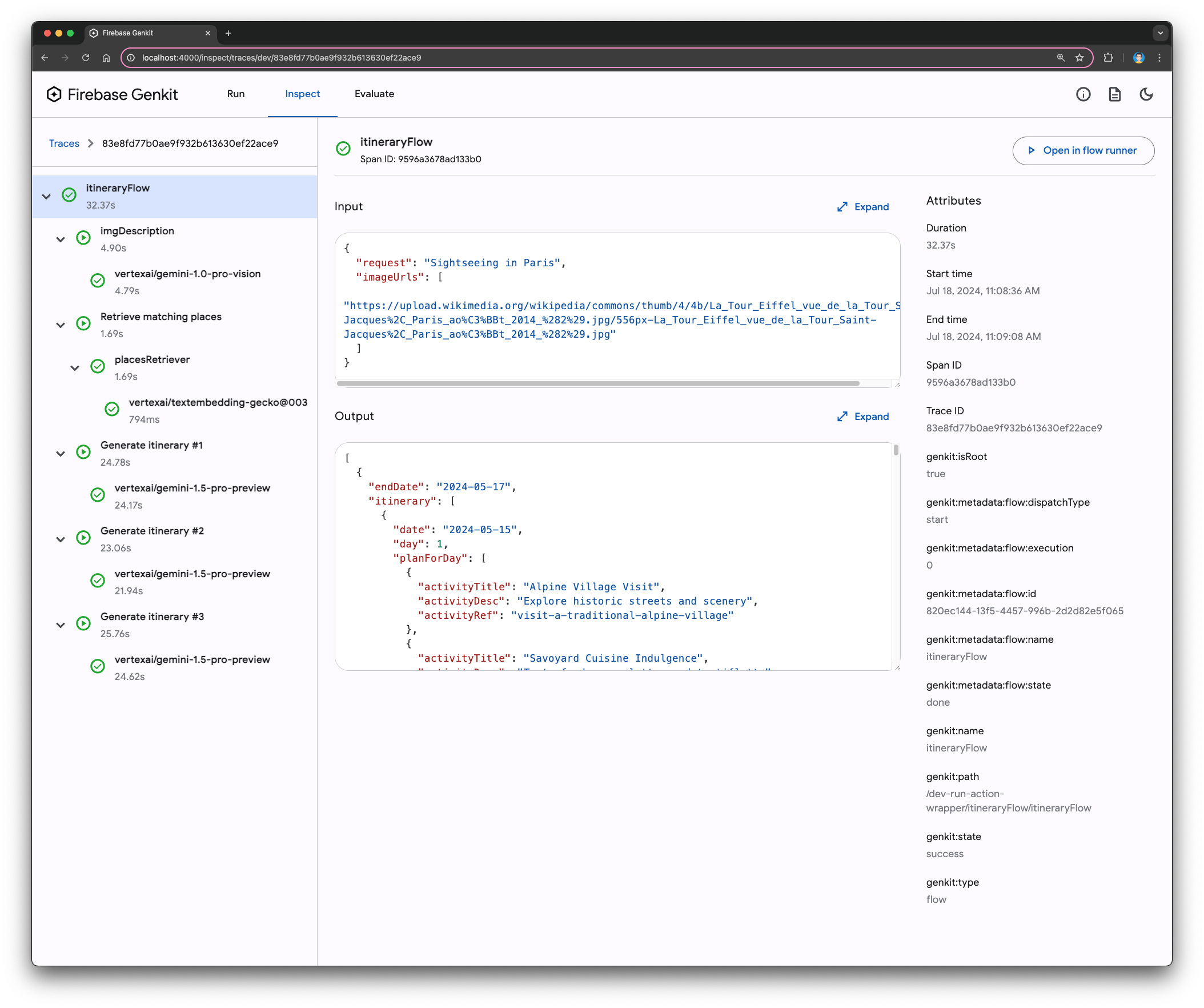Open a new browser tab with plus
This screenshot has width=1204, height=1008.
[228, 33]
